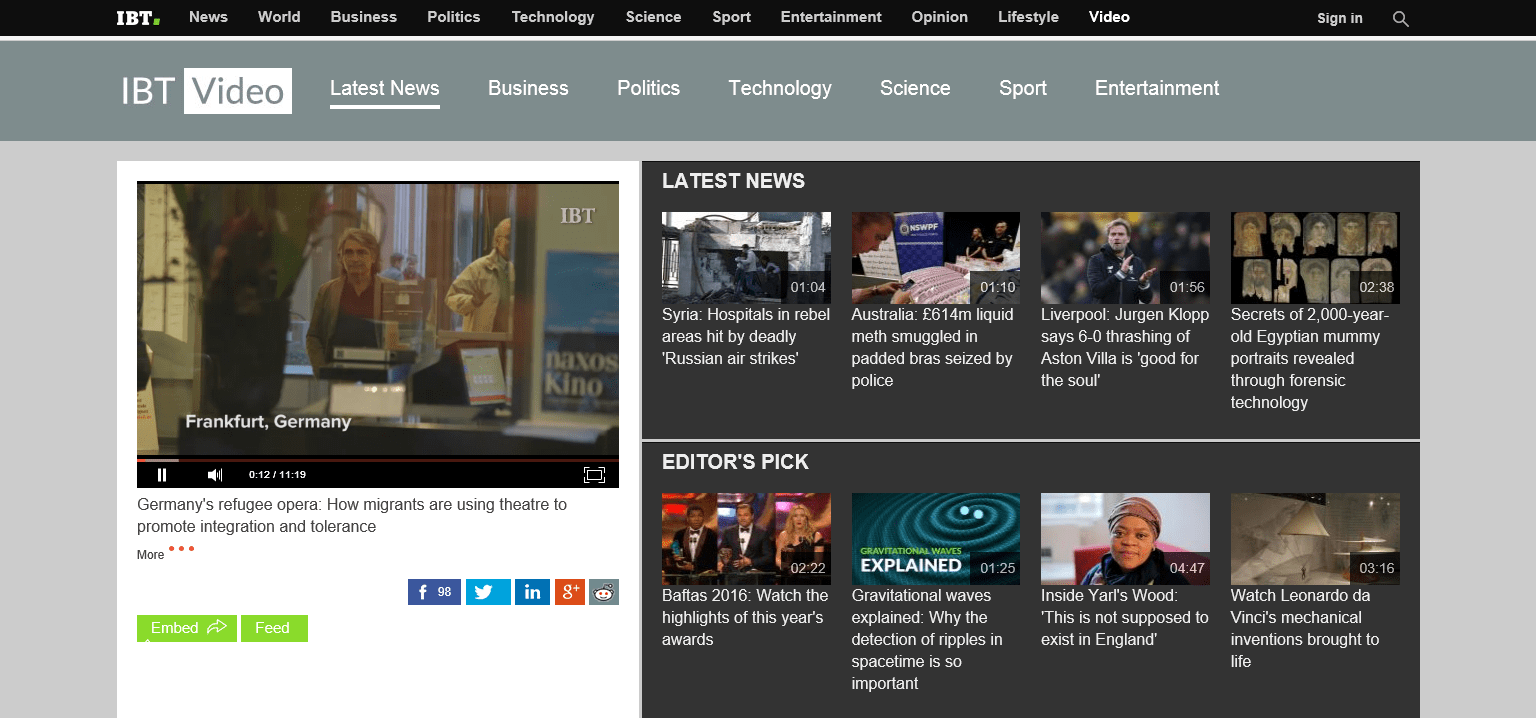Share the video on Facebook

pos(434,592)
